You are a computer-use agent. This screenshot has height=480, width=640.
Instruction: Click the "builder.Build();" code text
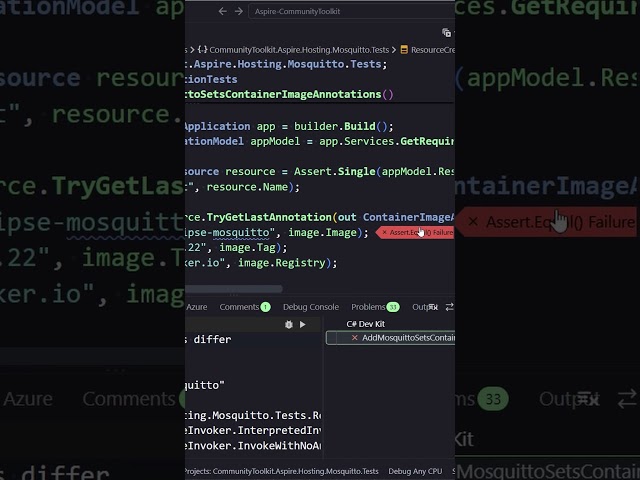[x=344, y=126]
